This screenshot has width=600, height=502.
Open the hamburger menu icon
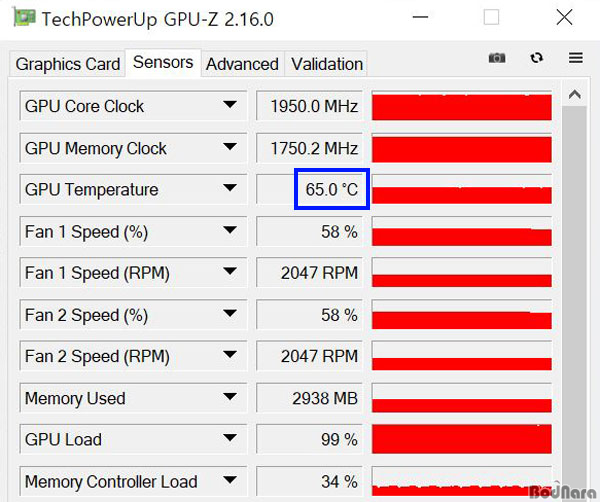tap(575, 58)
